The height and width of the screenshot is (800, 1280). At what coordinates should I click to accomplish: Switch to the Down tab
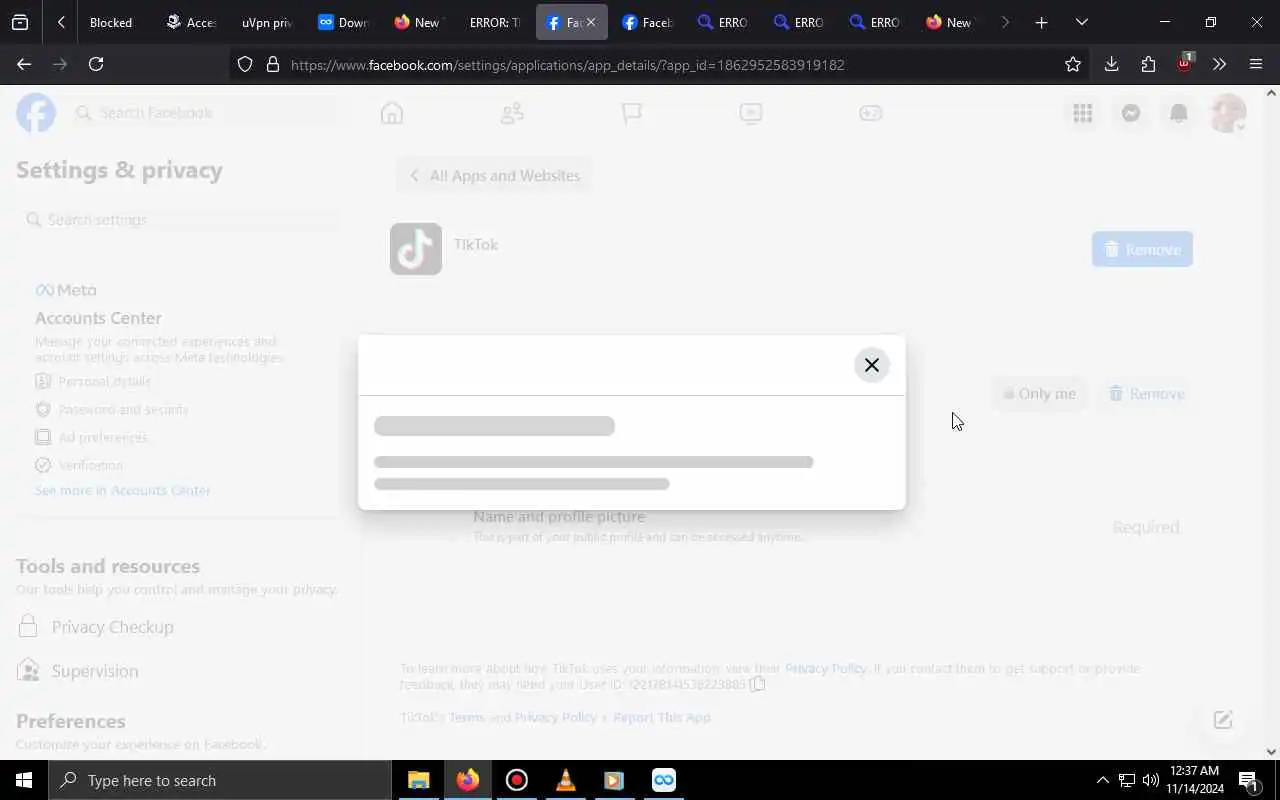[343, 22]
